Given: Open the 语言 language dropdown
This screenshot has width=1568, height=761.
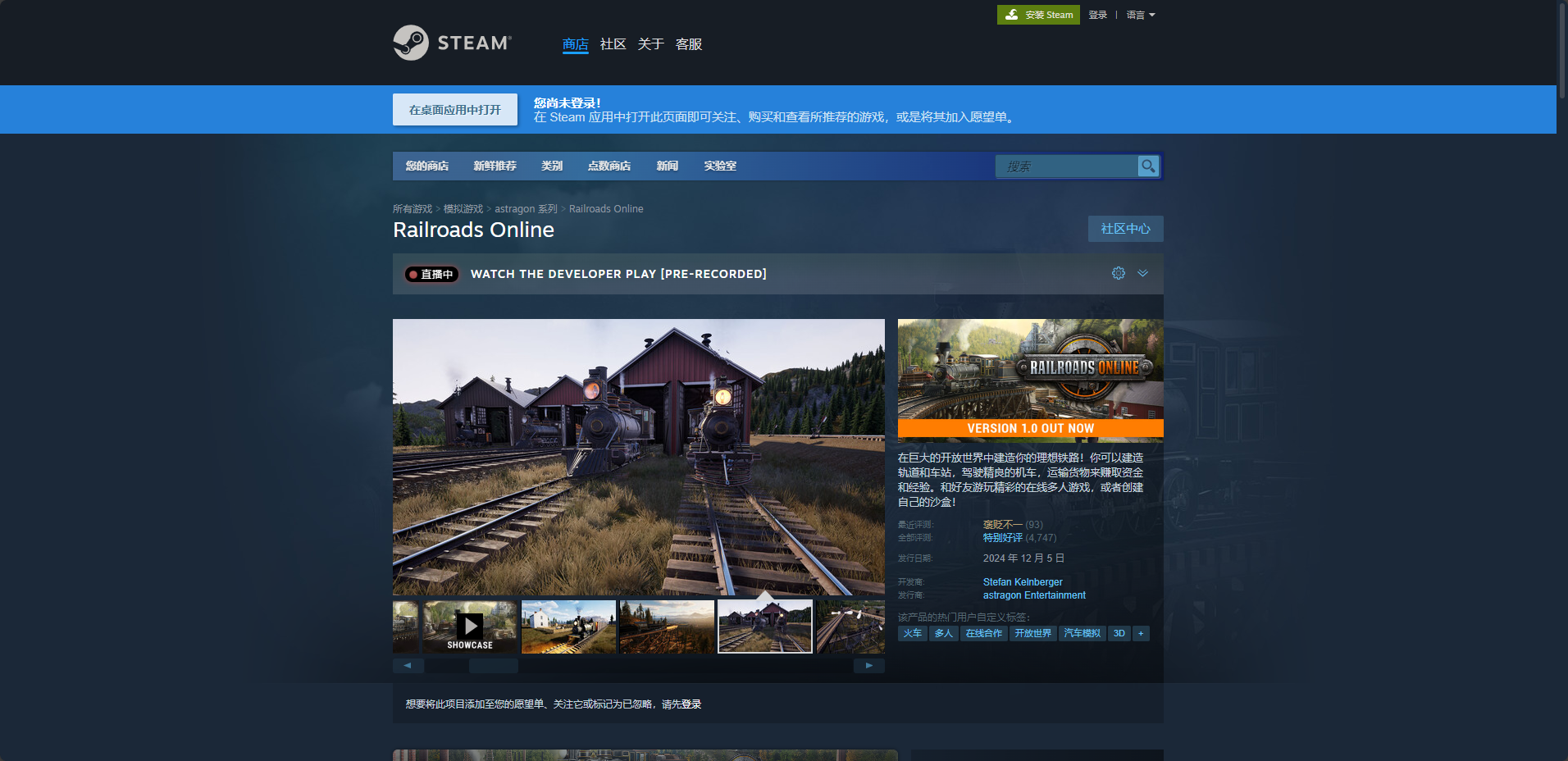Looking at the screenshot, I should coord(1140,15).
